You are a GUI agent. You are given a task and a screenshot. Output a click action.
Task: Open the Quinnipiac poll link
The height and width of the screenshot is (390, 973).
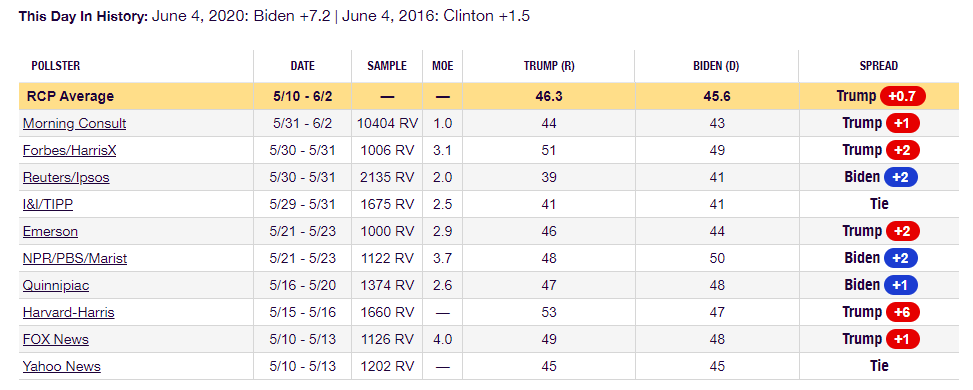[x=56, y=286]
